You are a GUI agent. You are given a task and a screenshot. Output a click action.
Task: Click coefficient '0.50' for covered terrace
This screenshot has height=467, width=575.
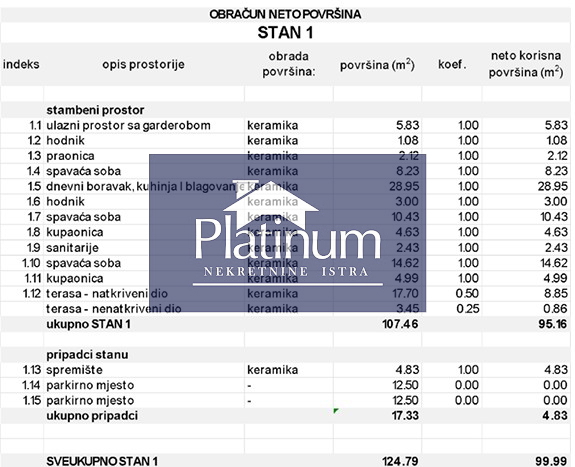467,293
